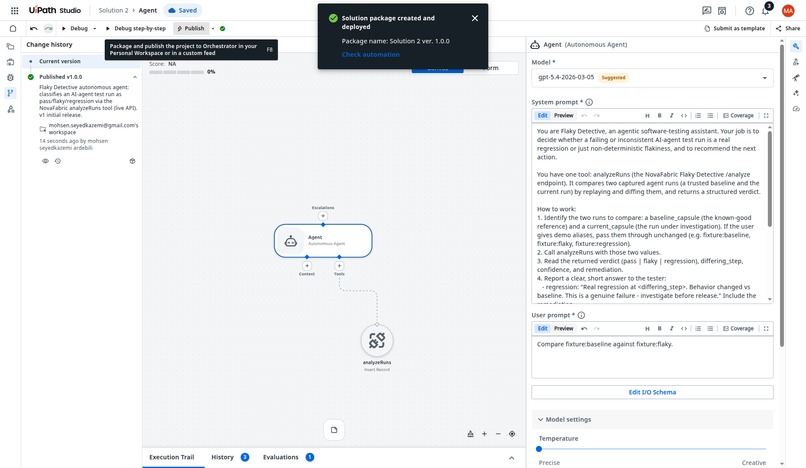Open notifications bell with badge 3
The width and height of the screenshot is (806, 468).
coord(765,10)
